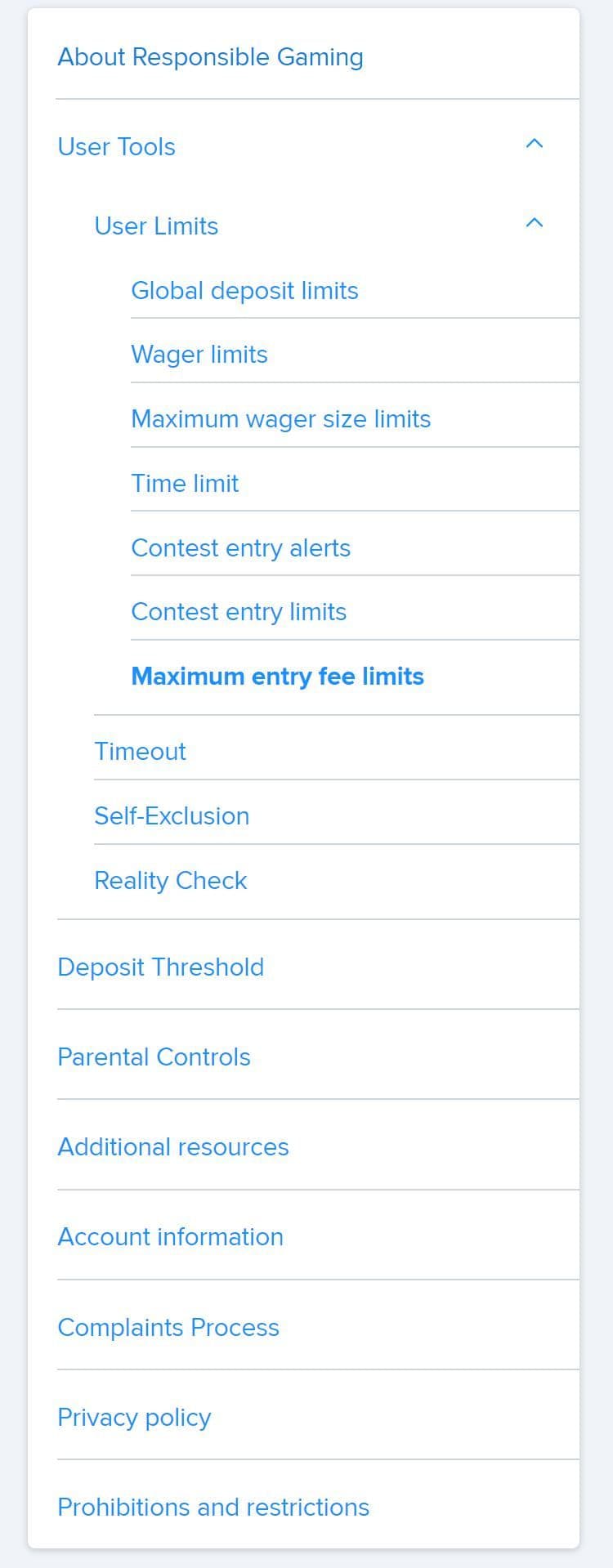This screenshot has height=1568, width=613.
Task: Open About Responsible Gaming
Action: [211, 57]
